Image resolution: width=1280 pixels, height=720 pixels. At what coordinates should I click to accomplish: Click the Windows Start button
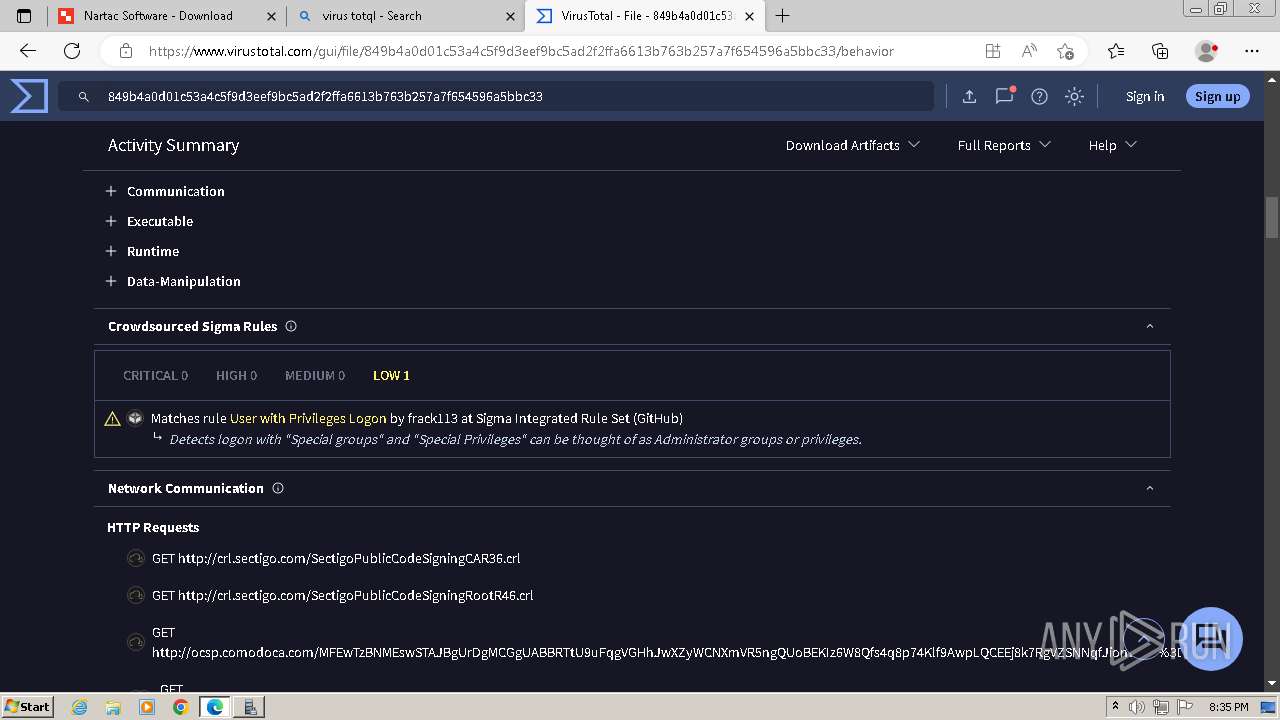27,706
